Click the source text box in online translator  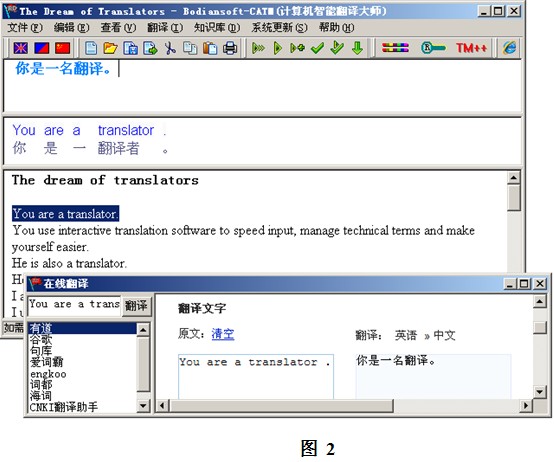(x=256, y=377)
